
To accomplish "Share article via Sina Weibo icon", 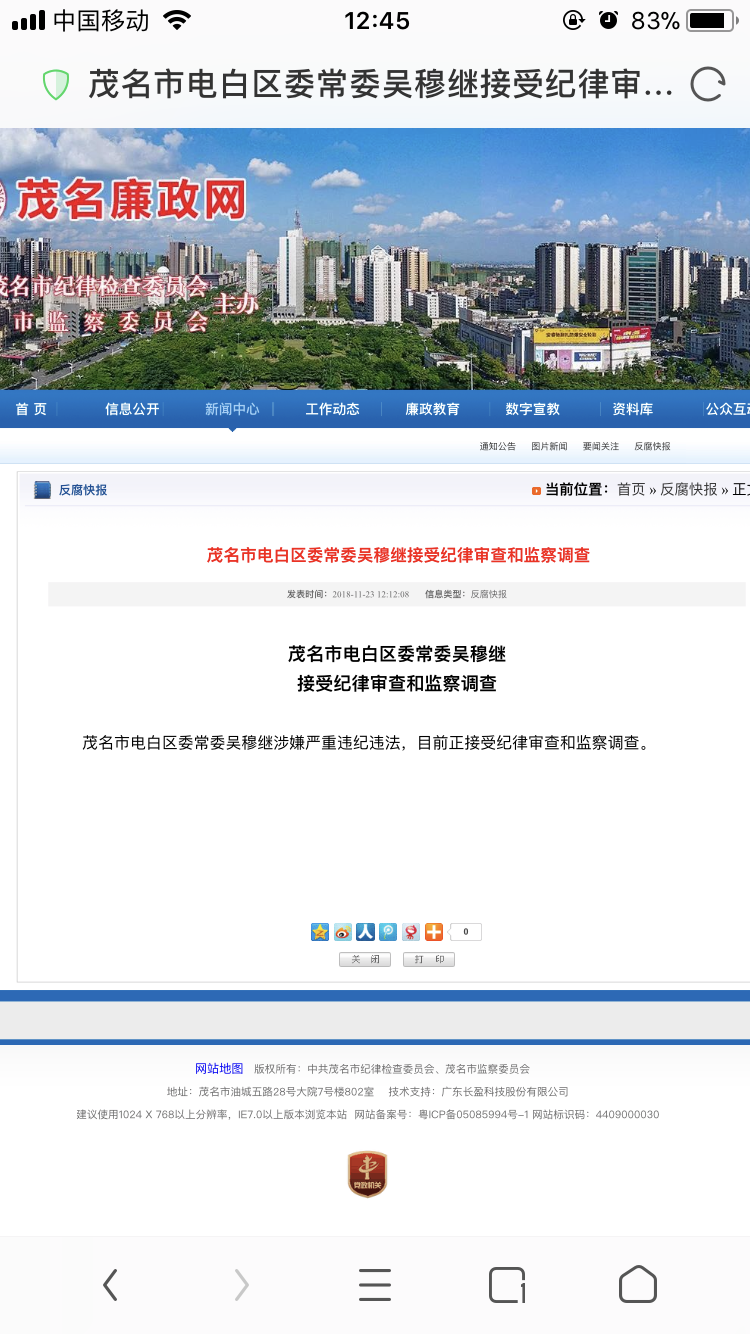I will click(343, 932).
